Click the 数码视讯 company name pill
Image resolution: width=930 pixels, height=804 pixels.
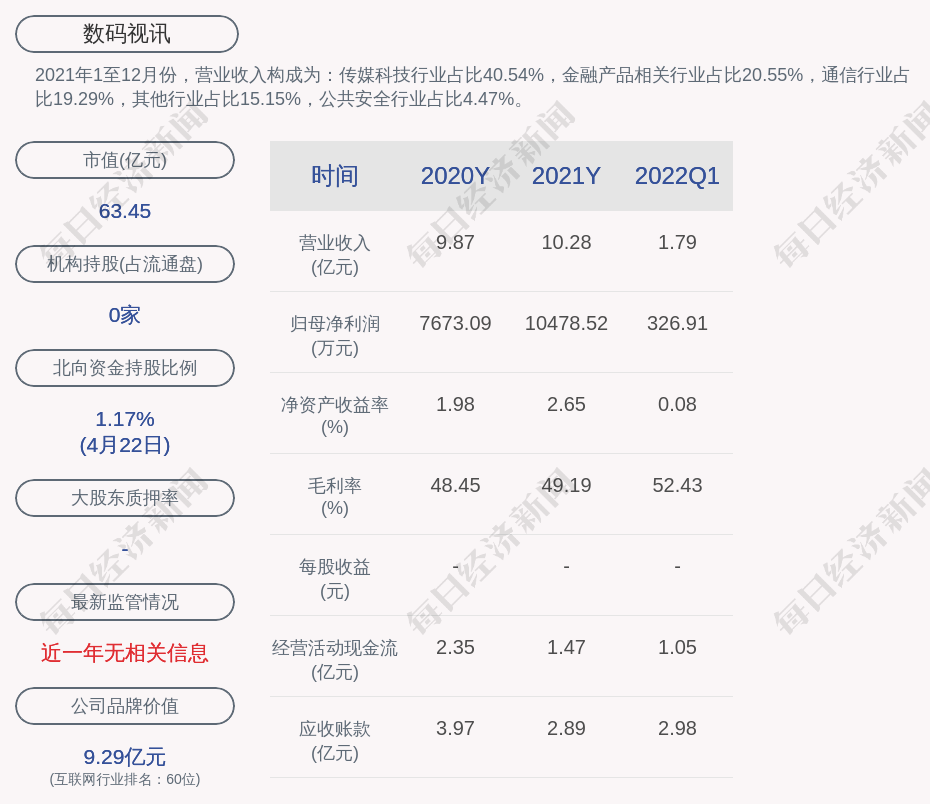pyautogui.click(x=127, y=34)
